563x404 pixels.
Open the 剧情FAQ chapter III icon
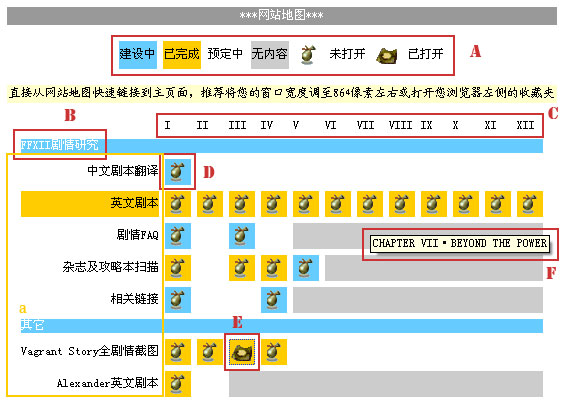tap(242, 236)
